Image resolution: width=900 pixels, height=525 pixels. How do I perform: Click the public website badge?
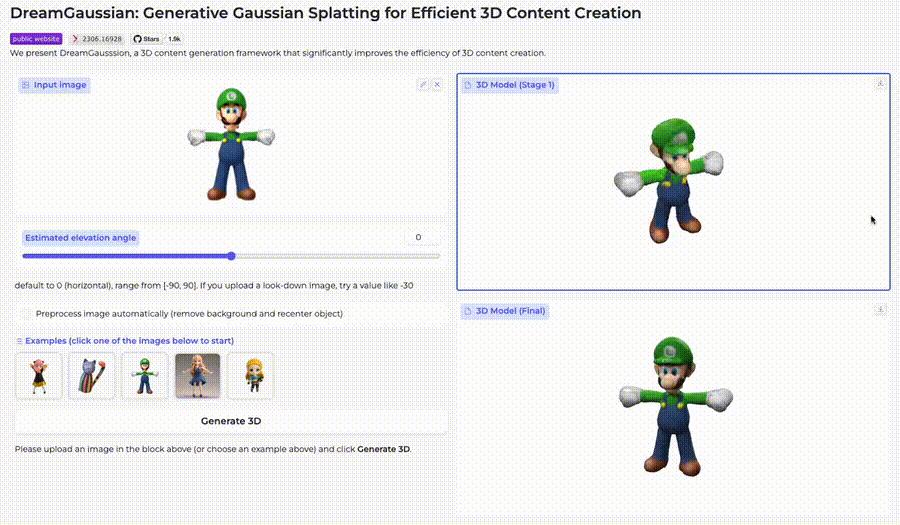[36, 39]
